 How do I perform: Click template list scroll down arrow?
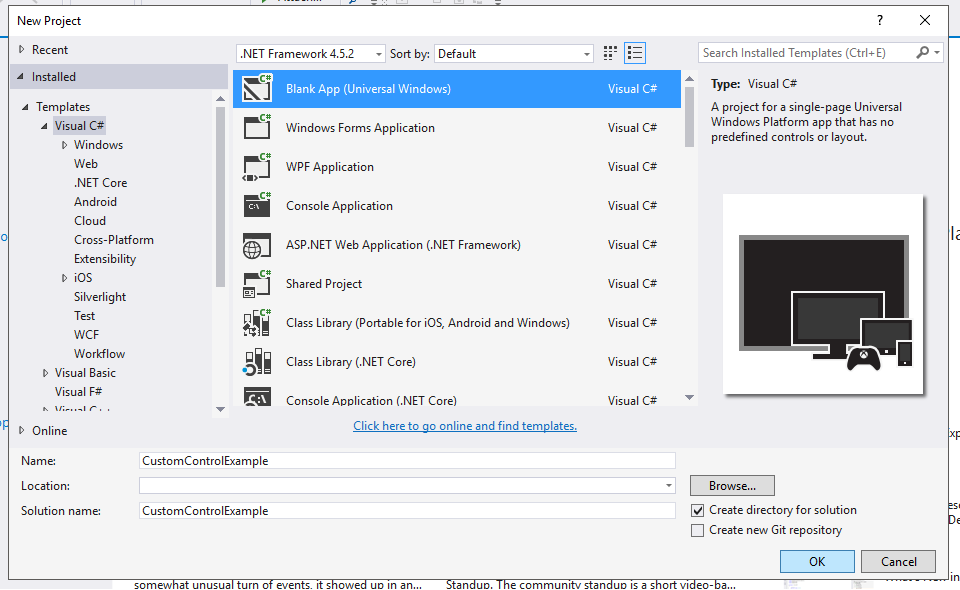click(x=689, y=398)
